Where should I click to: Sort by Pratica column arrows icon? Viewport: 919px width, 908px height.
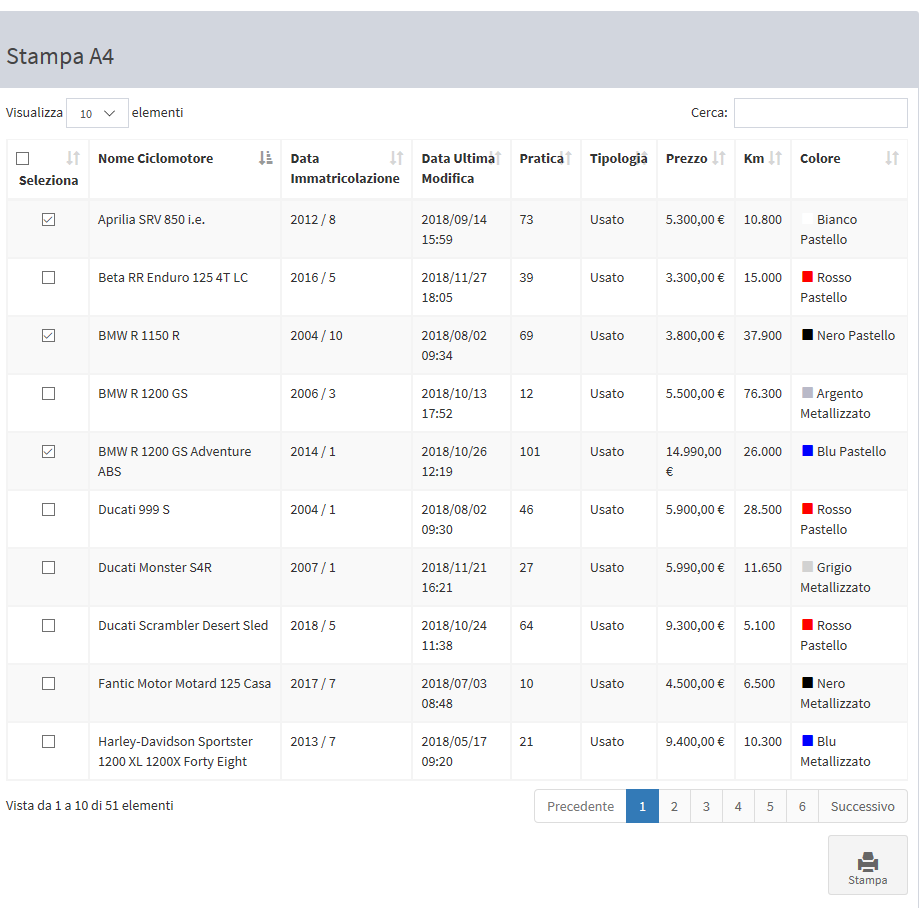[x=568, y=158]
